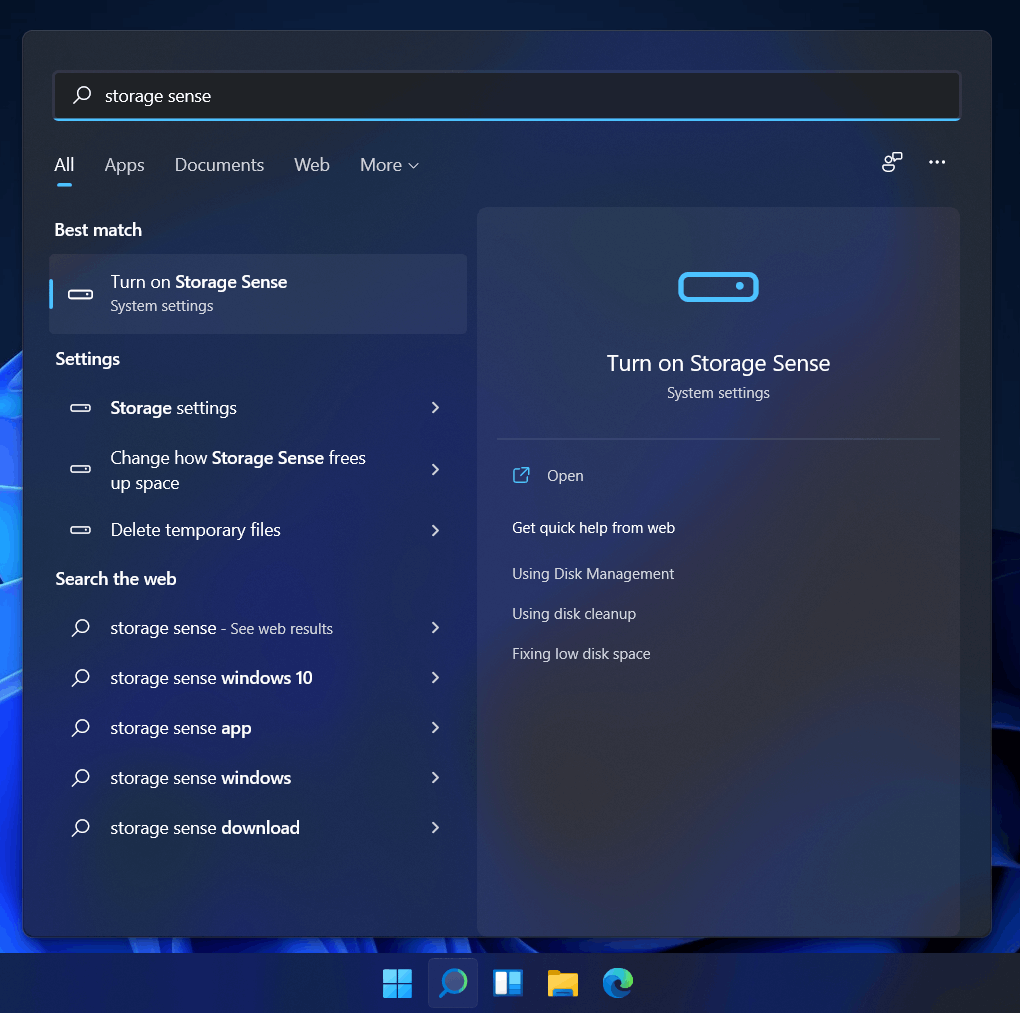Click the search icon beside 'storage sense download'
This screenshot has height=1013, width=1020.
tap(81, 828)
